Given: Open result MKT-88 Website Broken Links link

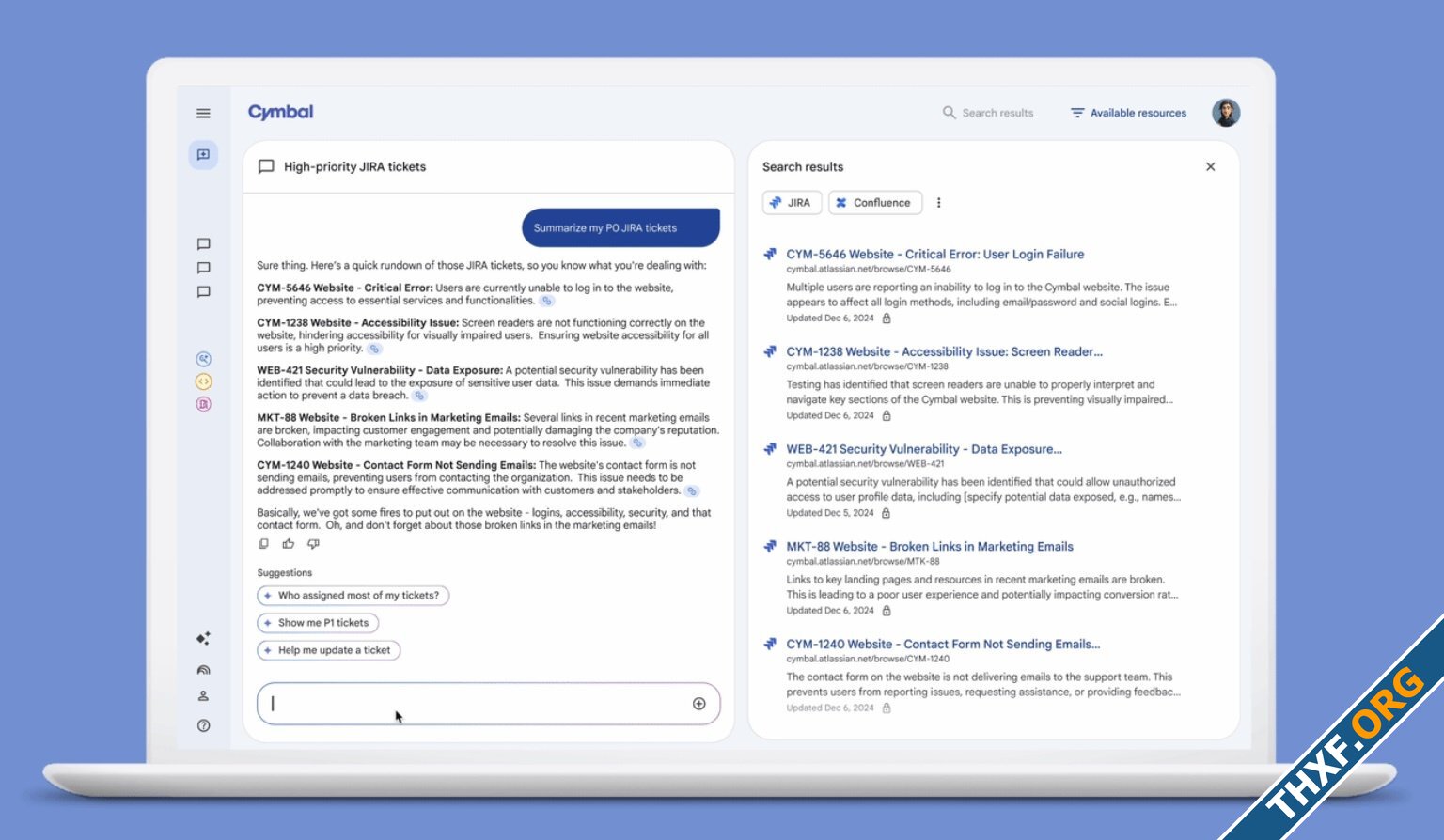Looking at the screenshot, I should pos(930,547).
